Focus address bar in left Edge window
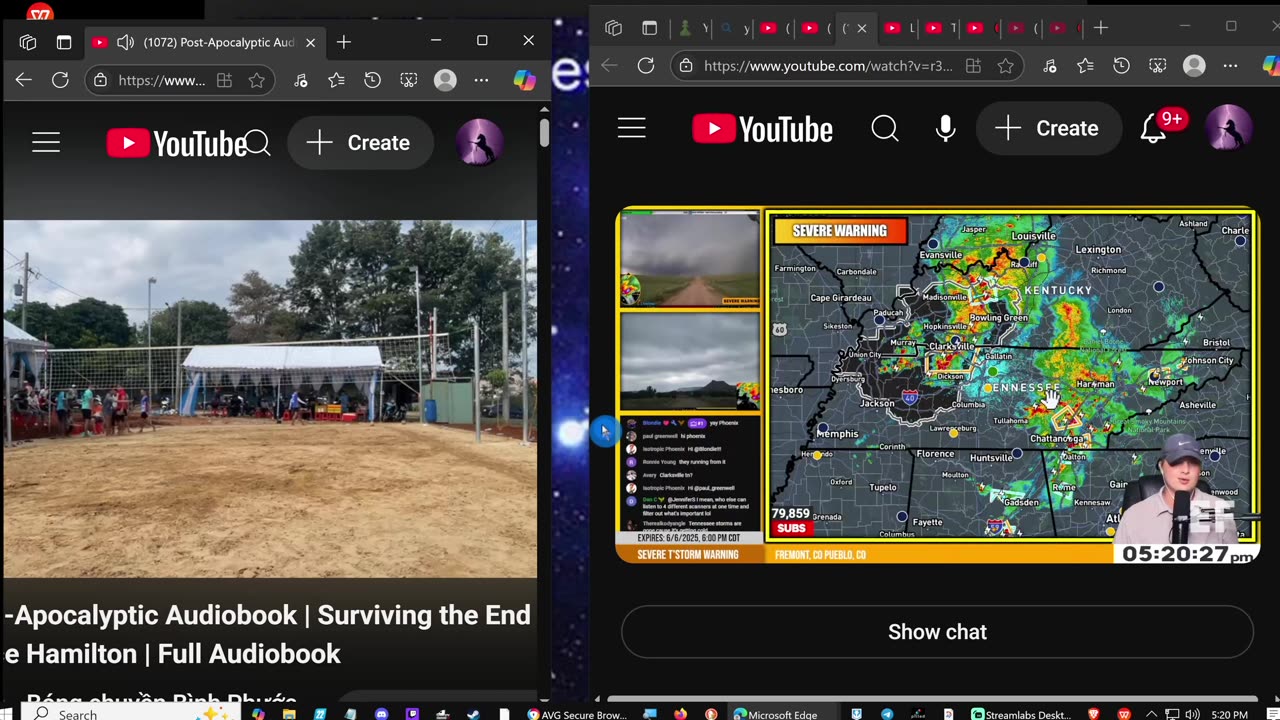This screenshot has width=1280, height=720. coord(161,80)
